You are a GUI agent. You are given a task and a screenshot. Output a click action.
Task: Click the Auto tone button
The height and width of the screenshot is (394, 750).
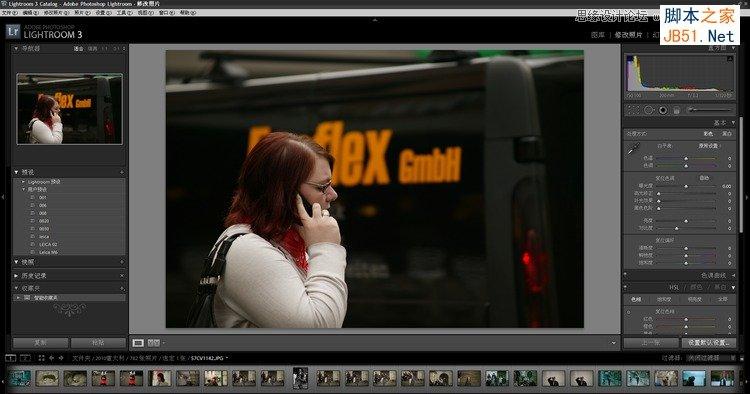click(704, 178)
